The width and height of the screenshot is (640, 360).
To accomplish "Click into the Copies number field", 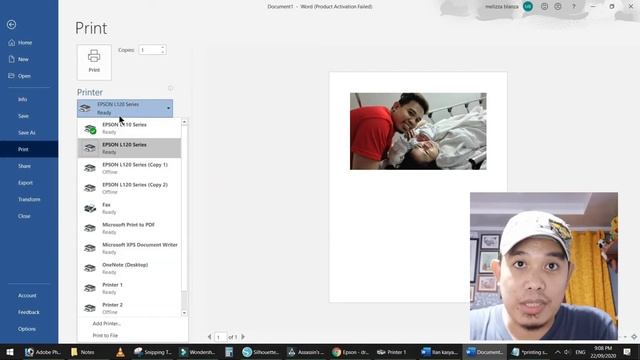I will click(x=149, y=50).
